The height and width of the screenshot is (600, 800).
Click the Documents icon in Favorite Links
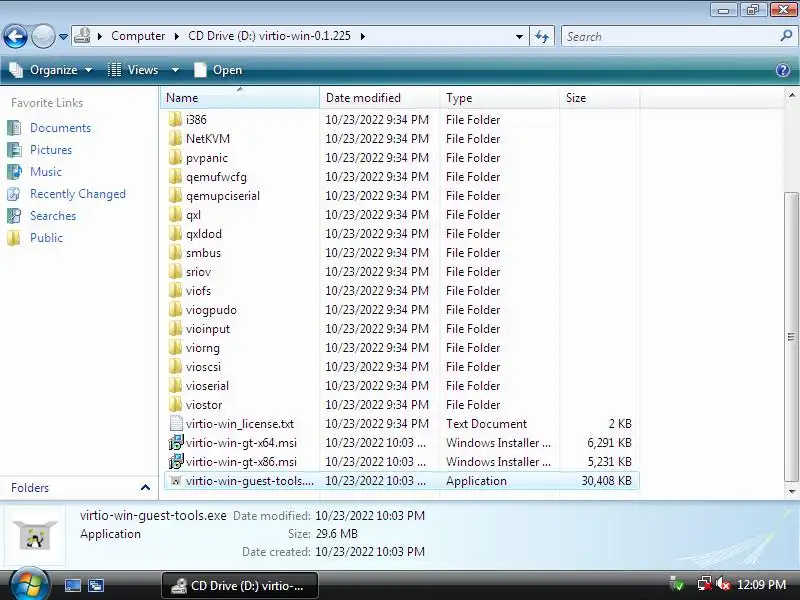14,128
